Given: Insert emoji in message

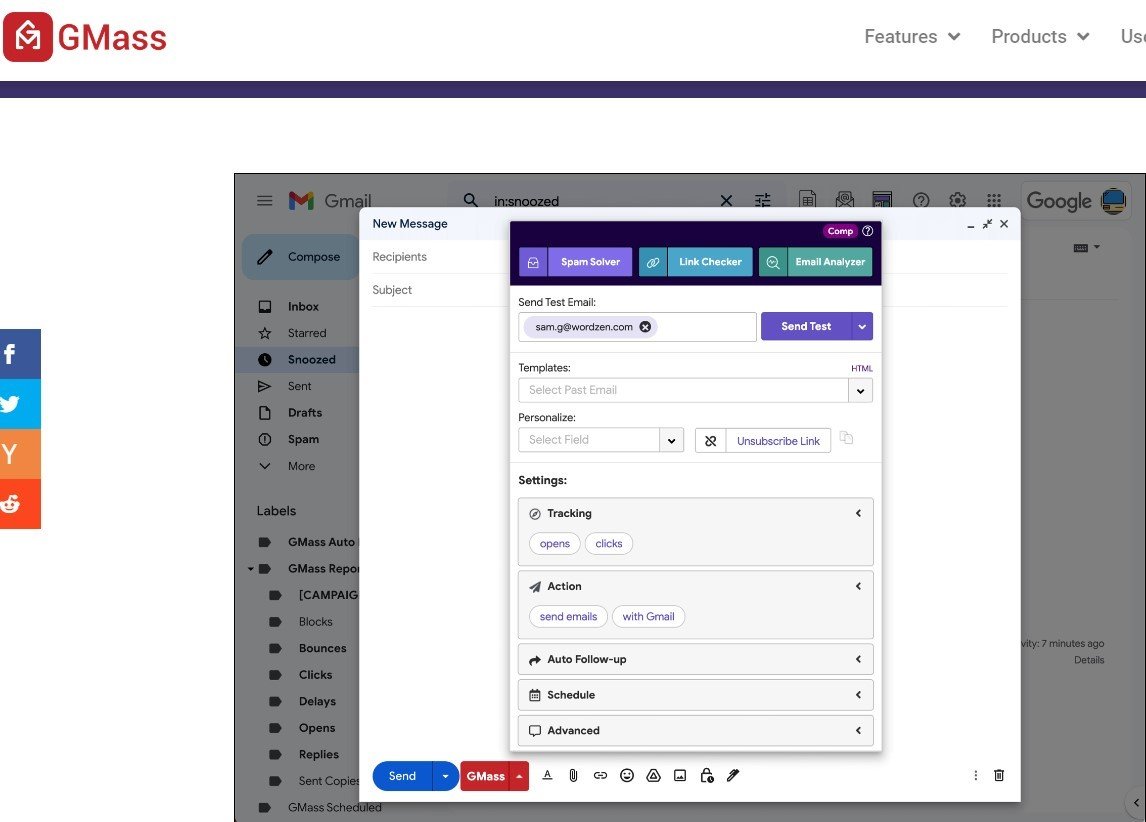Looking at the screenshot, I should point(627,776).
